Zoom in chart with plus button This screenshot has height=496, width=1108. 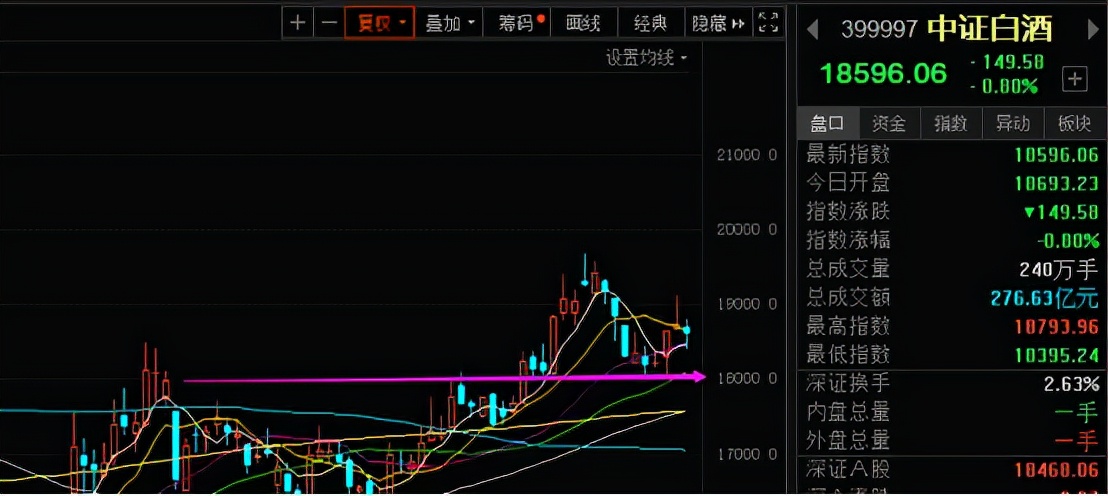pyautogui.click(x=298, y=23)
